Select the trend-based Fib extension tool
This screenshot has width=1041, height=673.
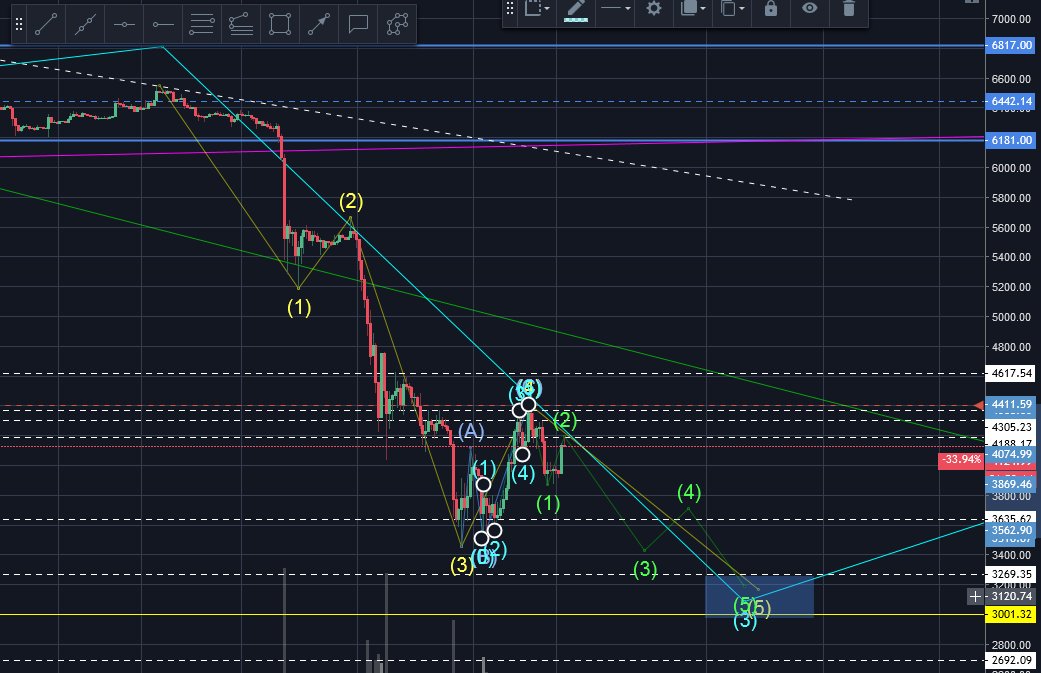[x=241, y=25]
